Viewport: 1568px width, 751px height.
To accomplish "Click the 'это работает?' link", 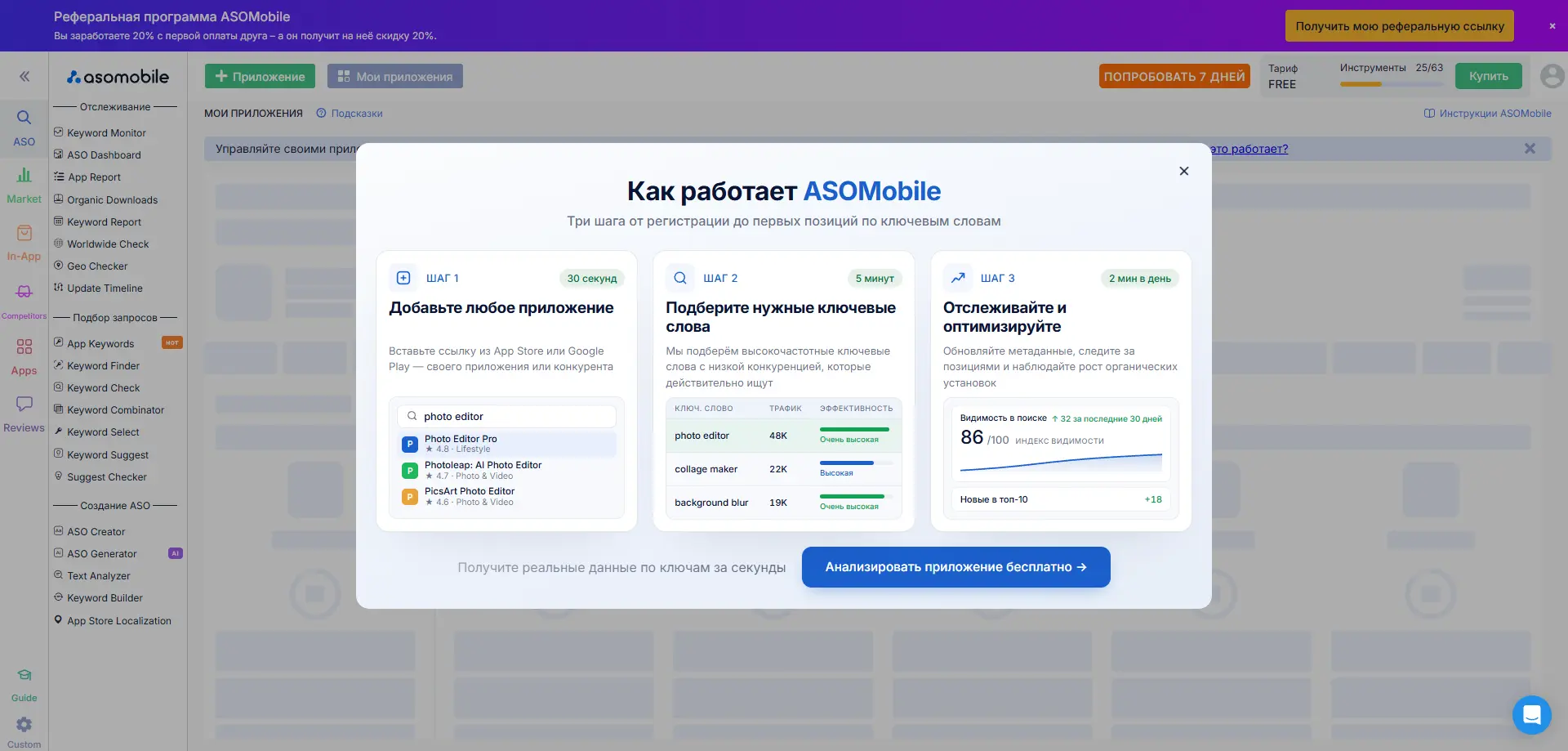I will 1249,149.
